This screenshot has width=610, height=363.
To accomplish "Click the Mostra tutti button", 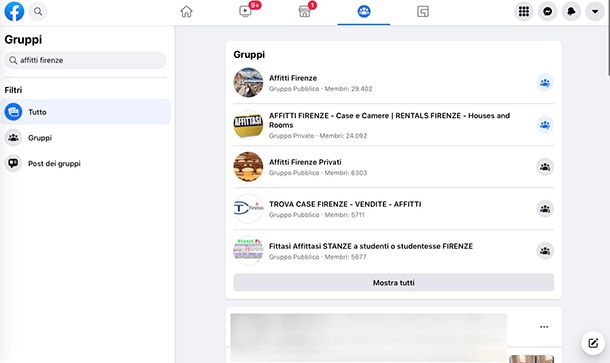I will 393,282.
